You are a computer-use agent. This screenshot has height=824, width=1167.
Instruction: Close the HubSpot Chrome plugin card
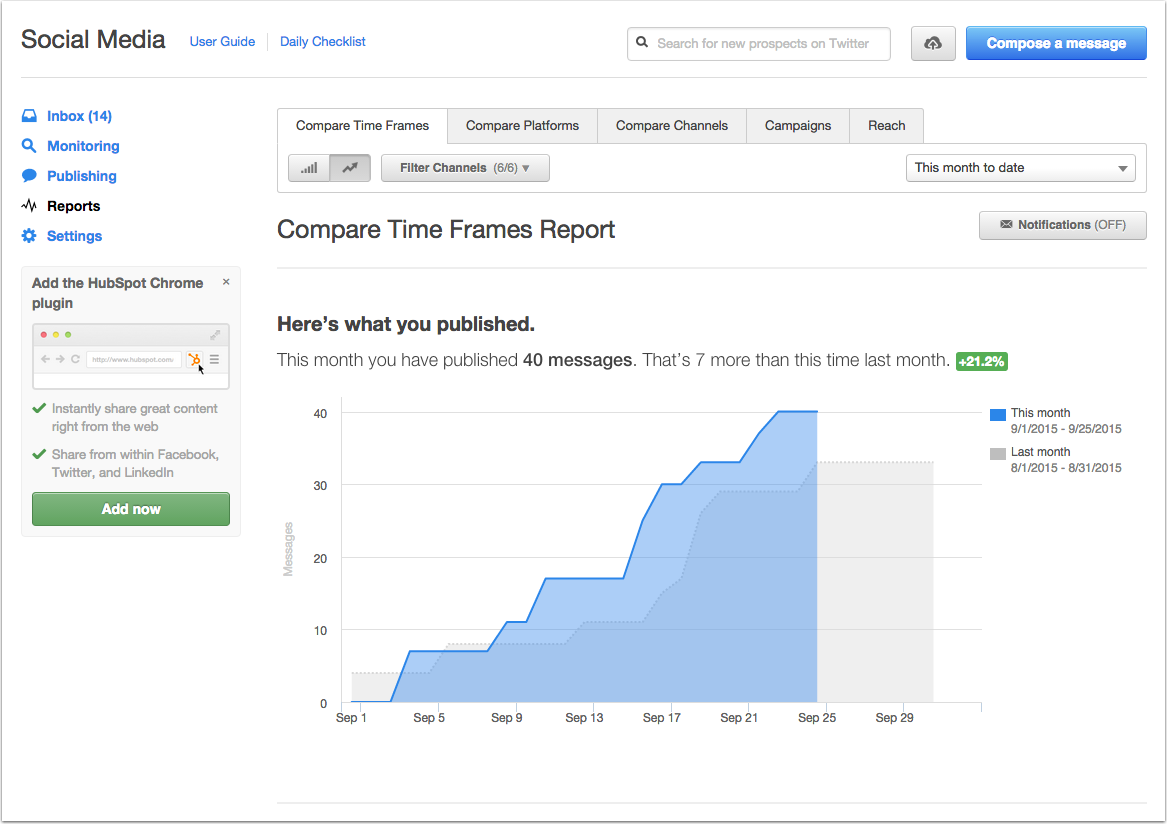tap(226, 282)
